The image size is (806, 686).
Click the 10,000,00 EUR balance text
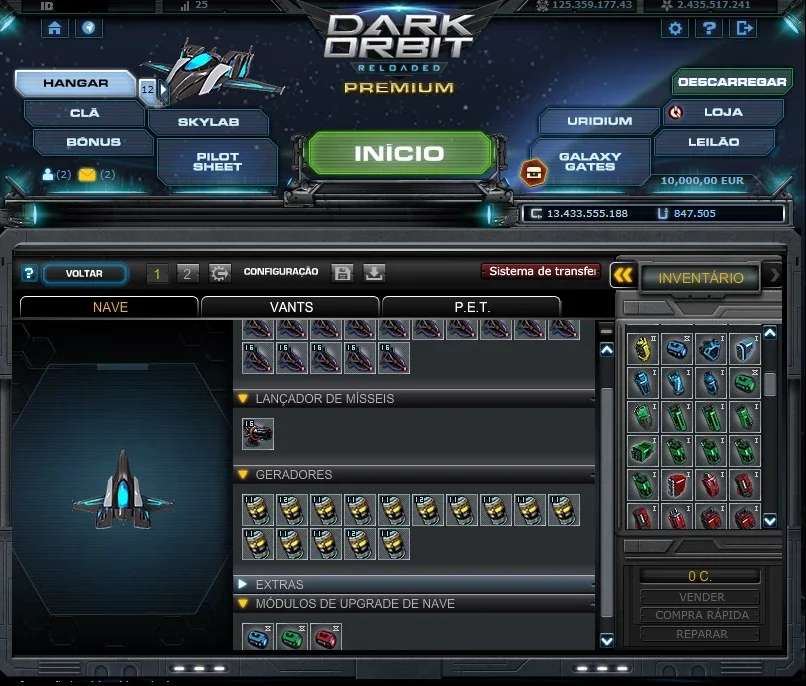pos(702,180)
